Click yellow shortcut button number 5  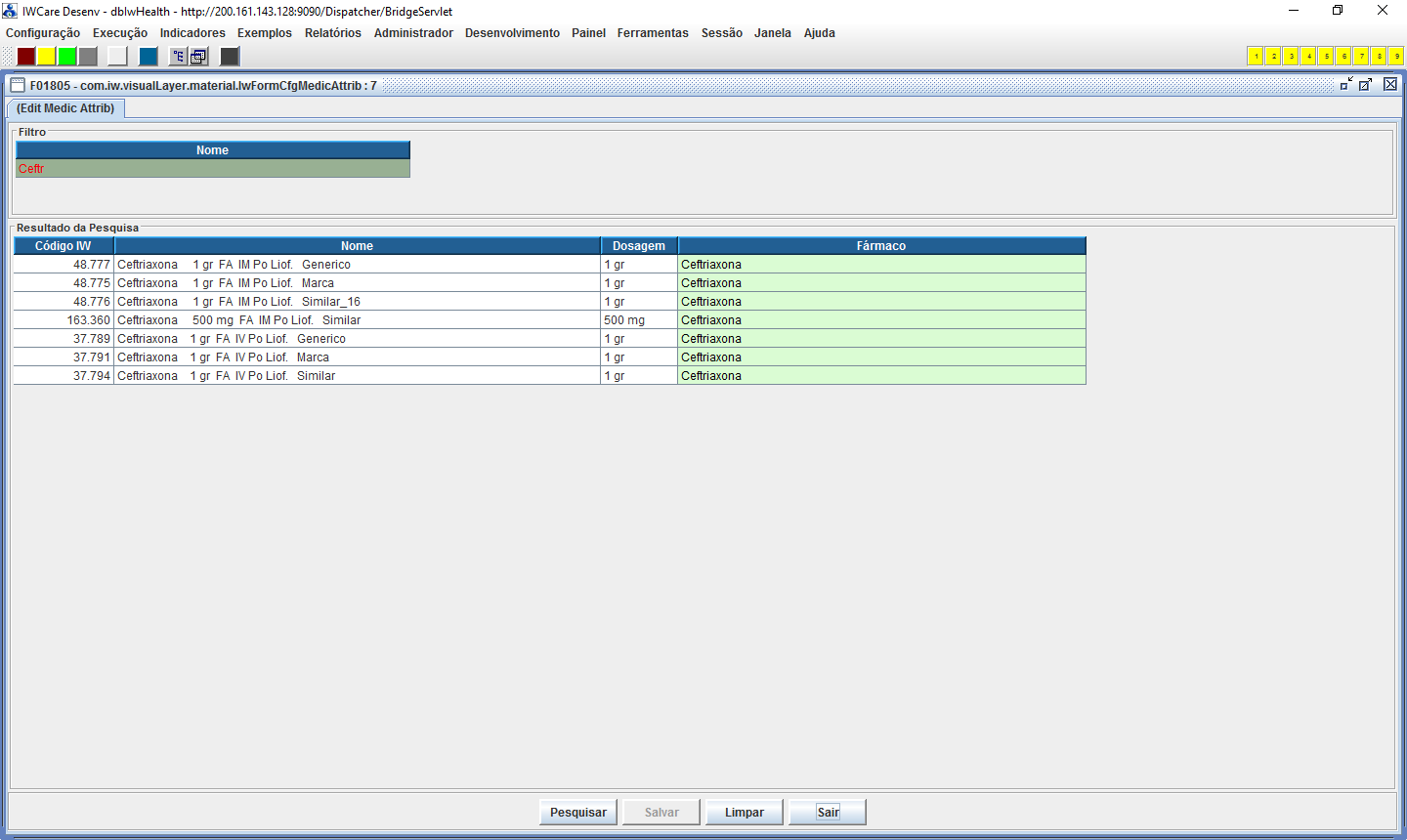pos(1326,57)
